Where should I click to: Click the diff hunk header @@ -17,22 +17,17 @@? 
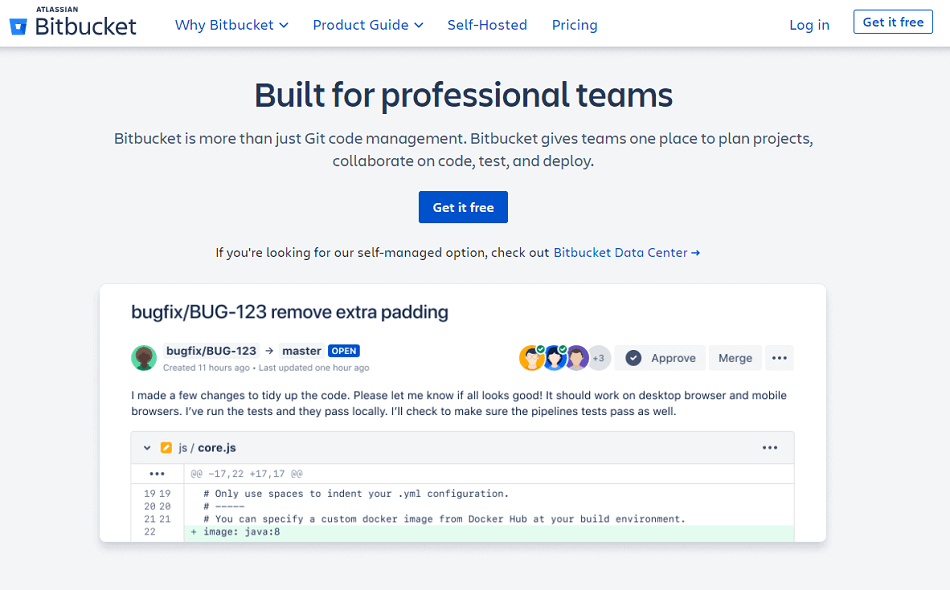pos(246,474)
